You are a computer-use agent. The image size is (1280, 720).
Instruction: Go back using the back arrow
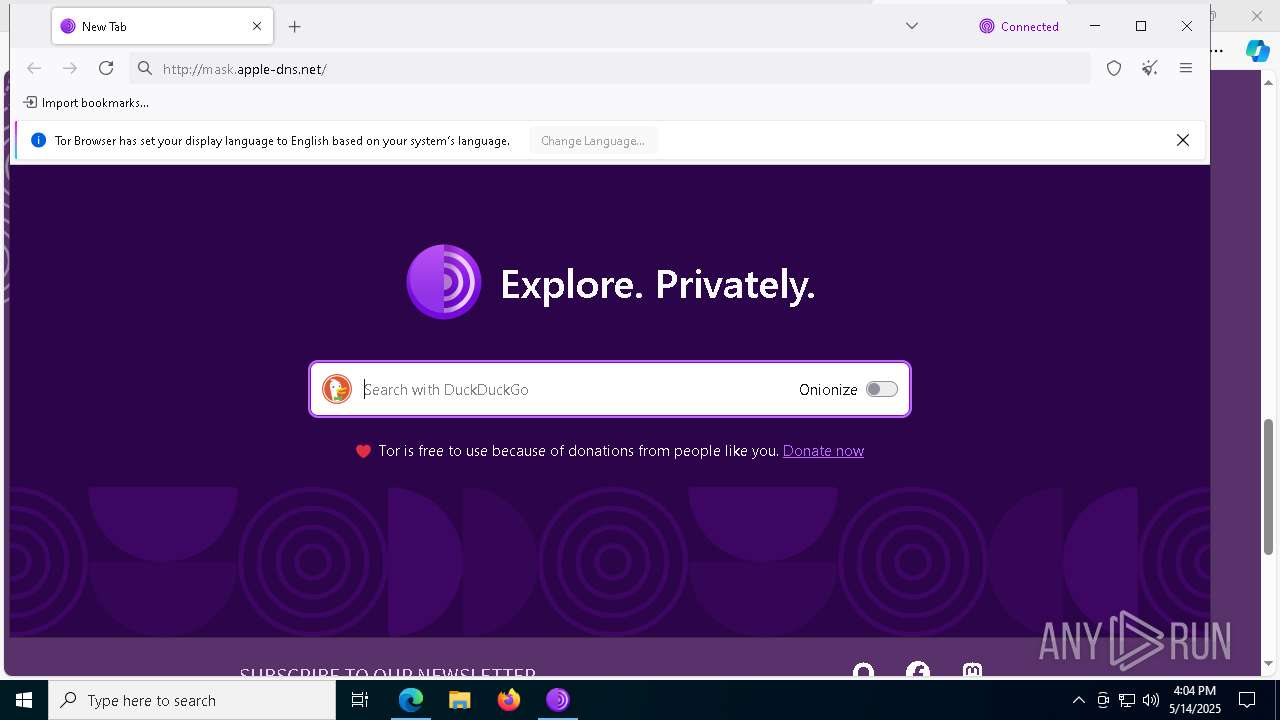(x=34, y=68)
